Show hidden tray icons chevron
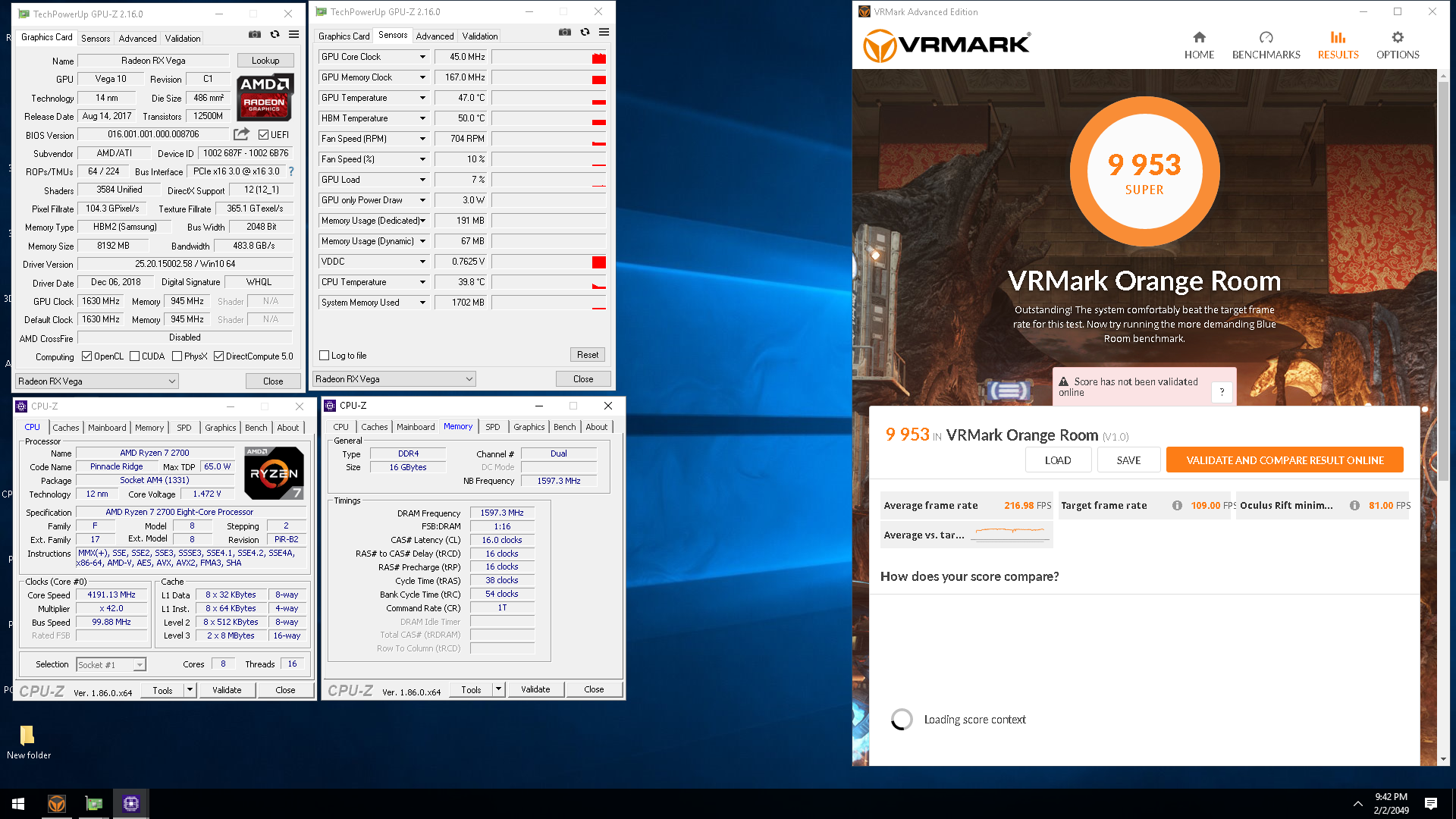This screenshot has height=819, width=1456. pos(1357,804)
